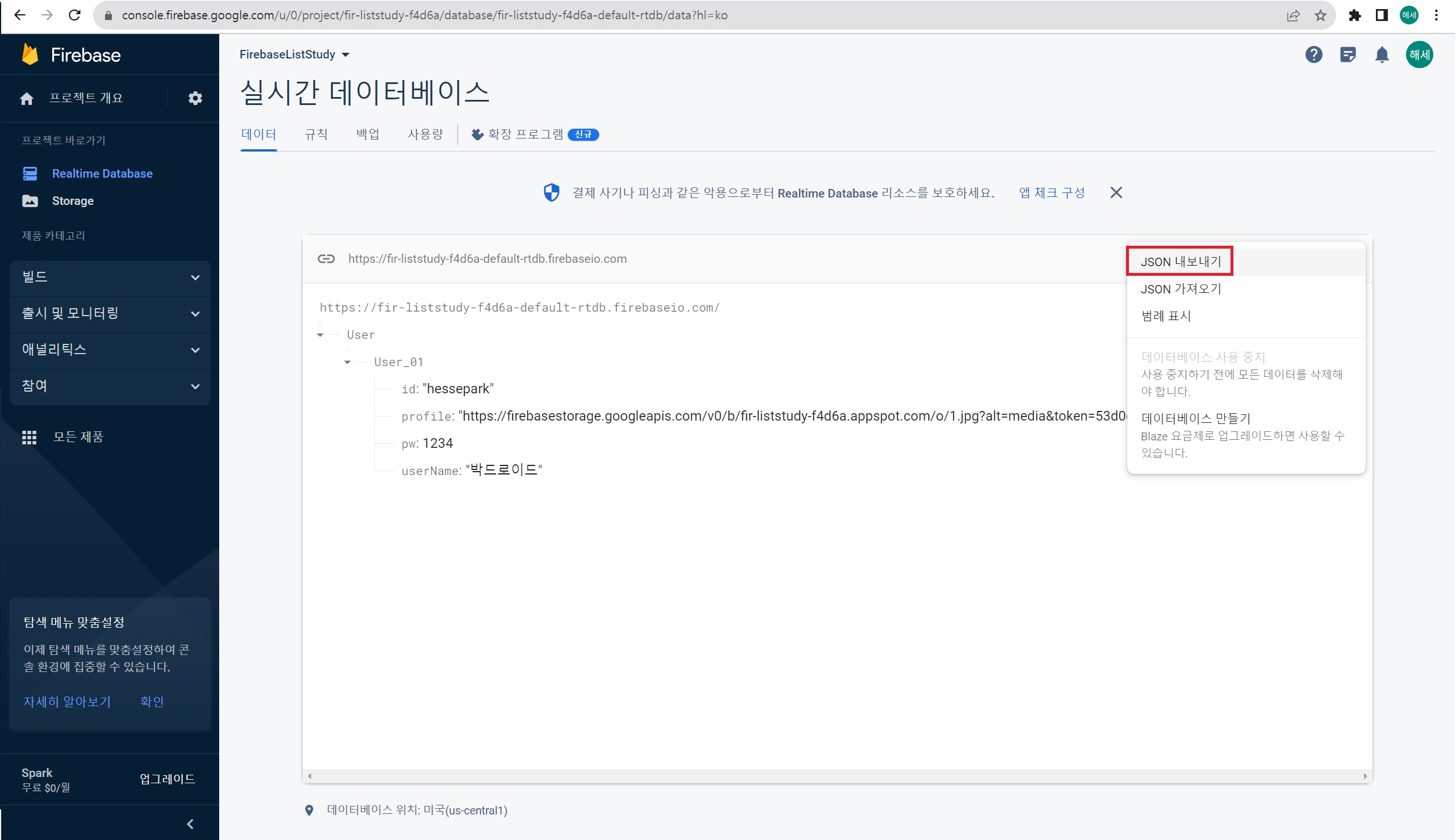Select JSON 가져오기 menu item
Screen dimensions: 1456x840
coord(1181,289)
